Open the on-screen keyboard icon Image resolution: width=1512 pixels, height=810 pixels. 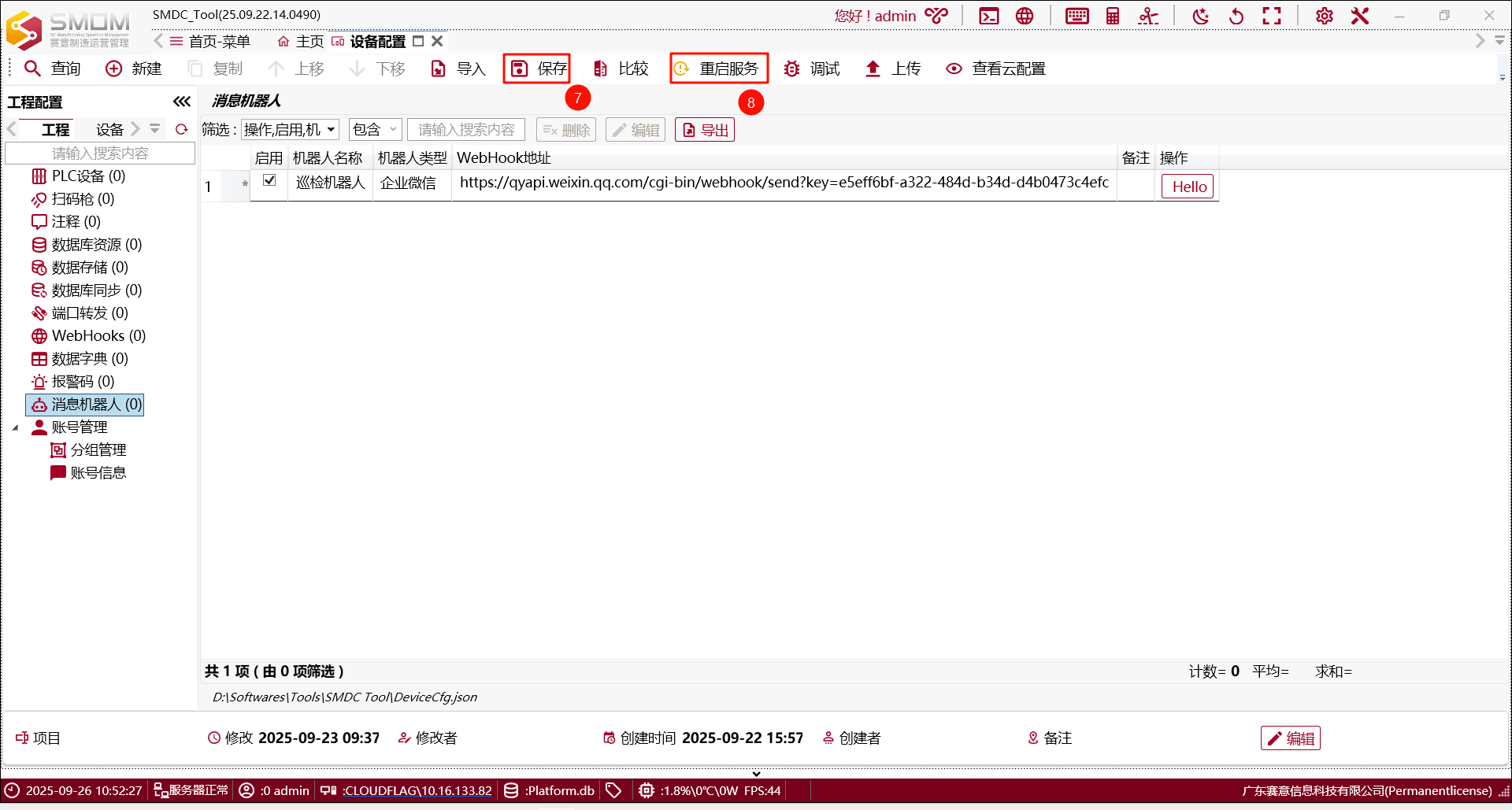1077,16
